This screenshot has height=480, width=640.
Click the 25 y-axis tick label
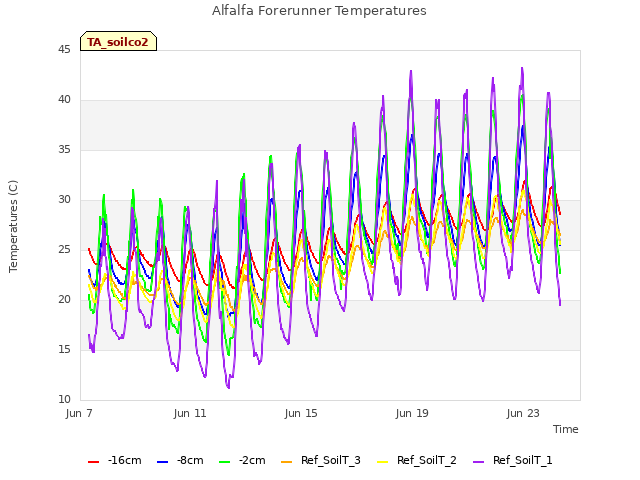coord(64,250)
